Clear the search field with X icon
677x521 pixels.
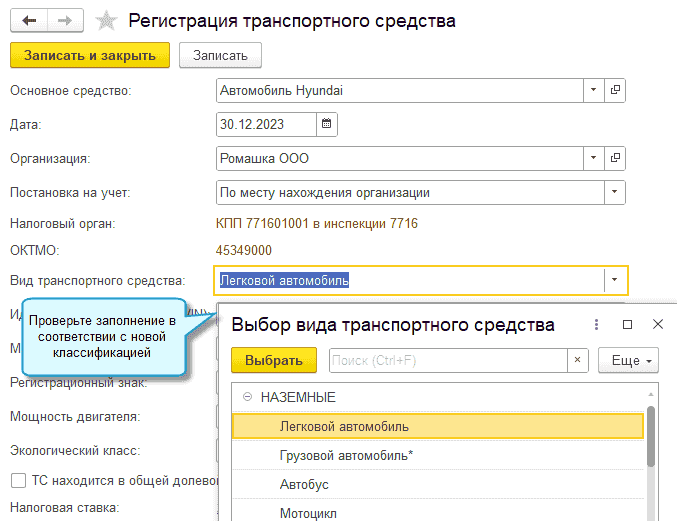[x=578, y=360]
